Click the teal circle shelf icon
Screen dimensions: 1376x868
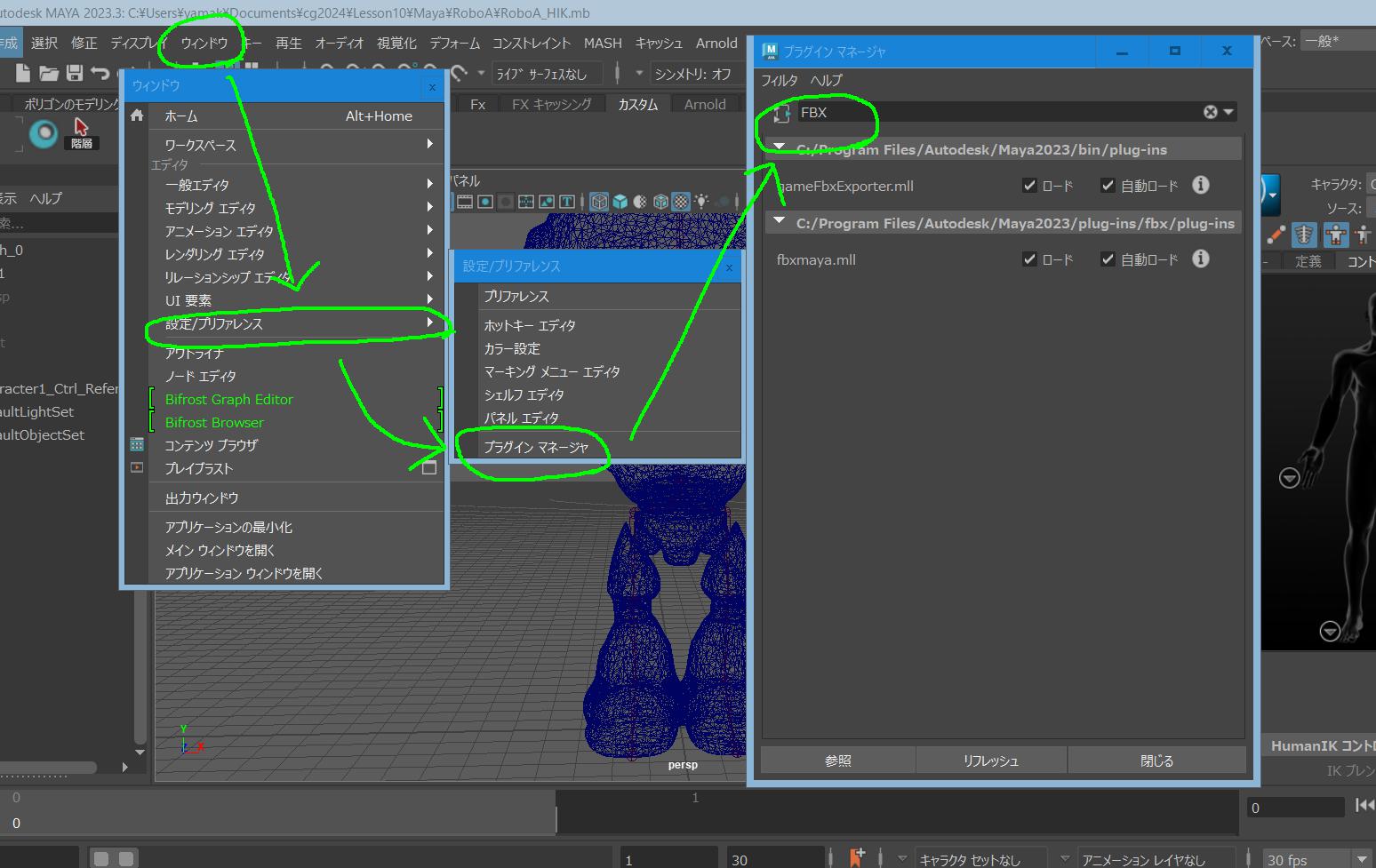(x=43, y=133)
